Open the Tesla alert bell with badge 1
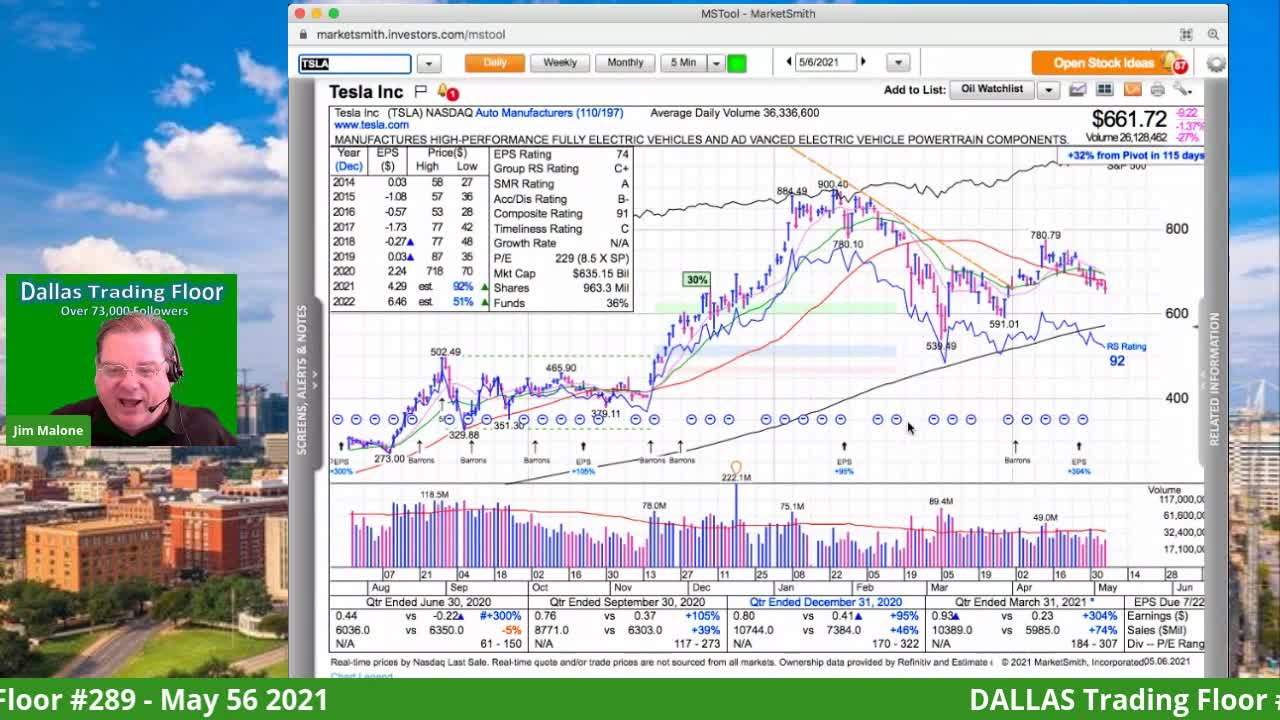The width and height of the screenshot is (1280, 720). (446, 92)
